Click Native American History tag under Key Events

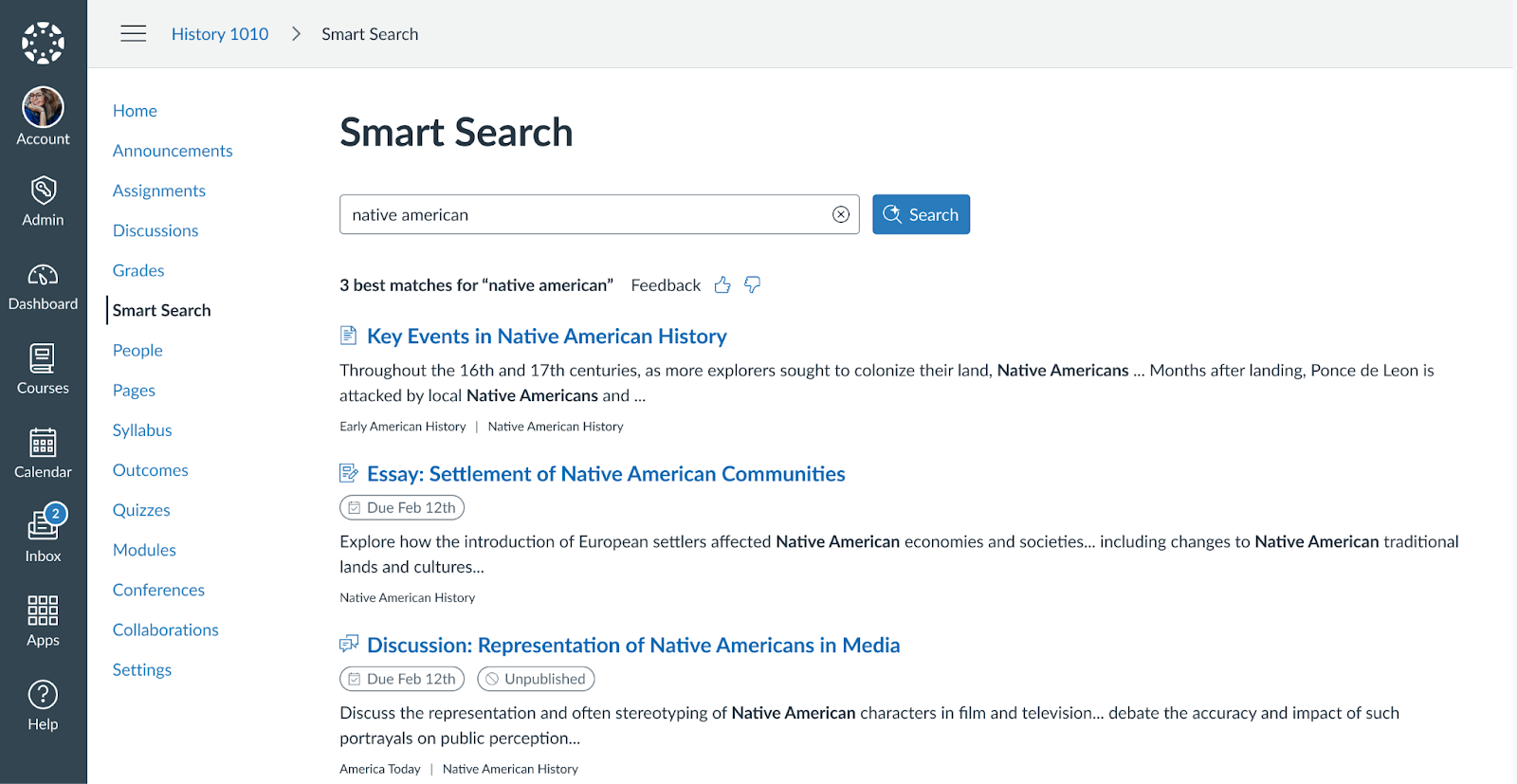tap(556, 427)
